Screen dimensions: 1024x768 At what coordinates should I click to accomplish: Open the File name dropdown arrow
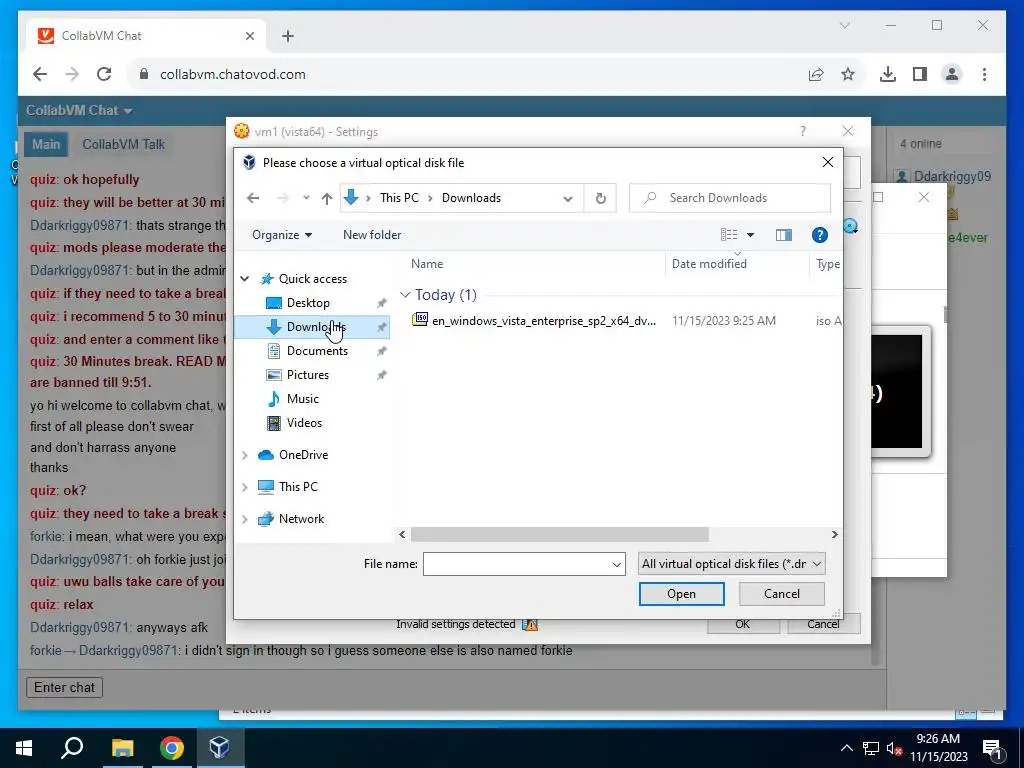click(616, 564)
